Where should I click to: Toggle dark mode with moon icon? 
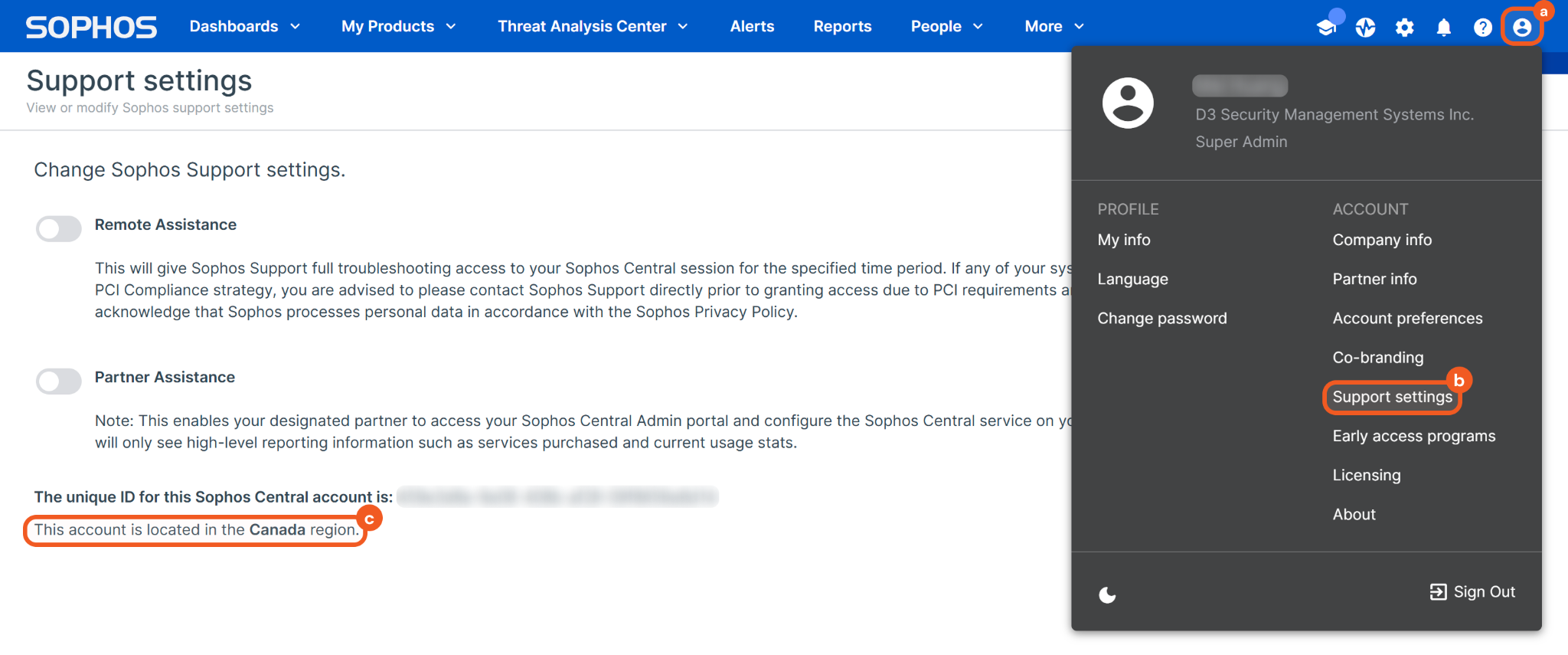pos(1107,594)
